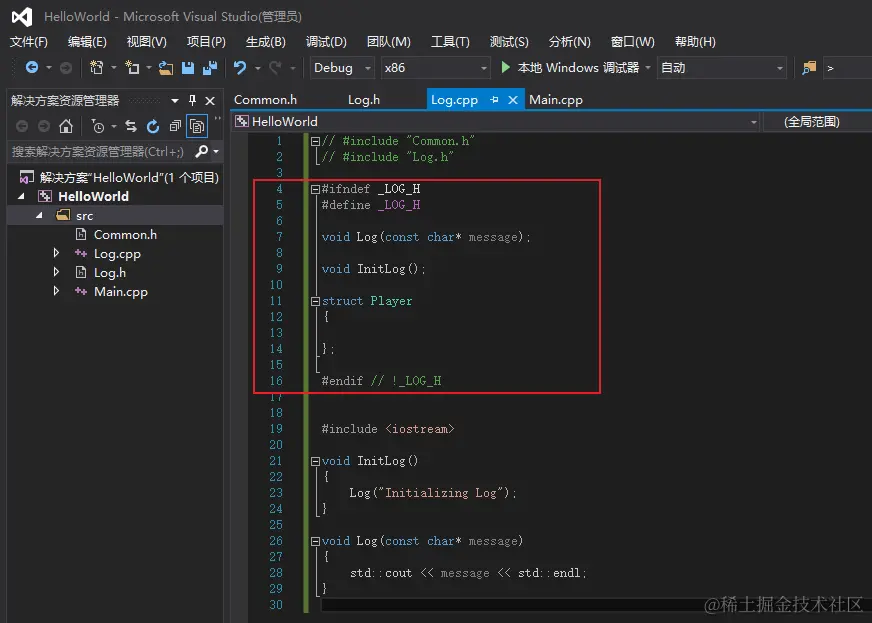
Task: Open the x86 platform dropdown
Action: tap(435, 68)
